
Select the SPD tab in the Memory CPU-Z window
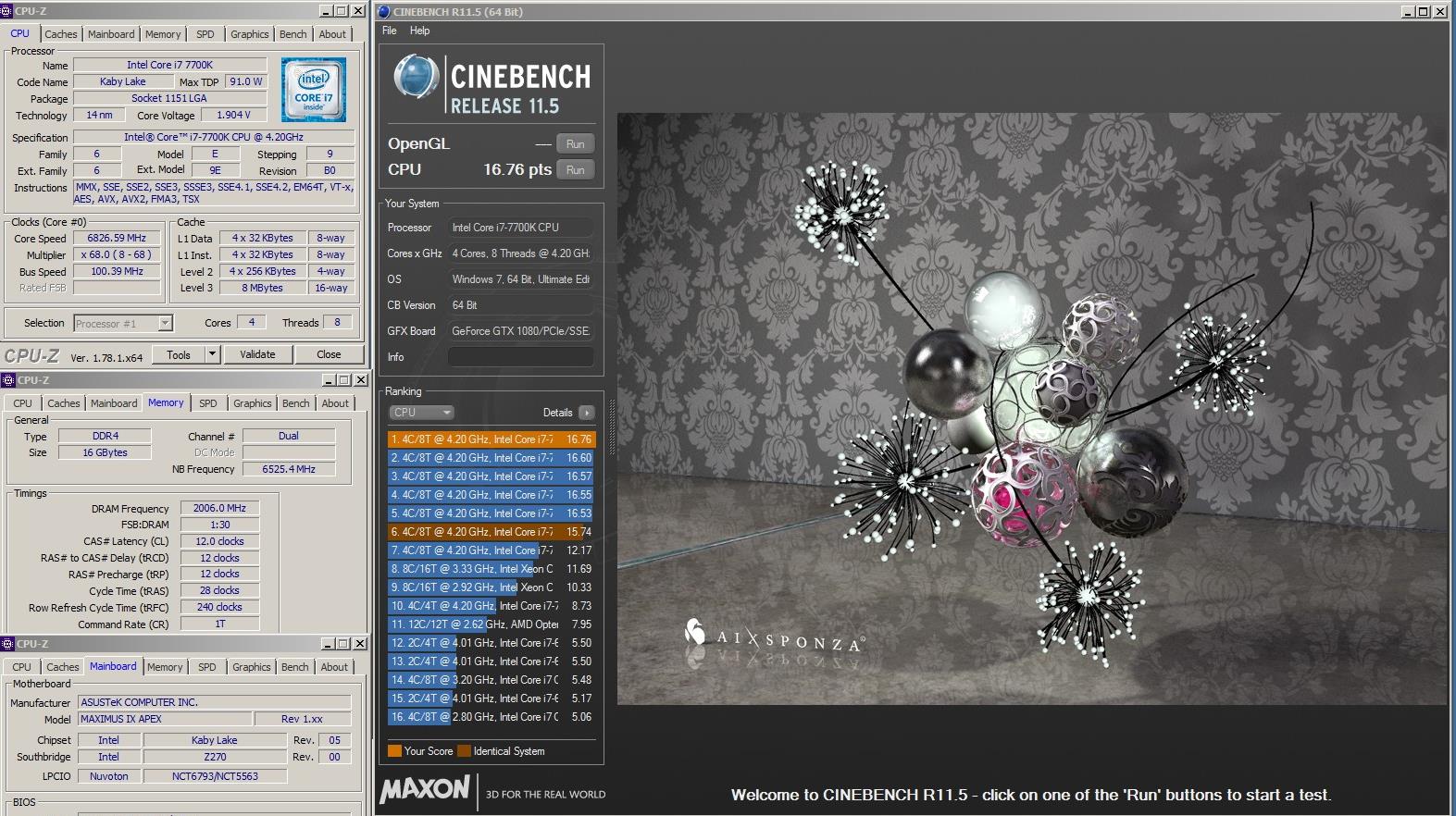point(208,403)
